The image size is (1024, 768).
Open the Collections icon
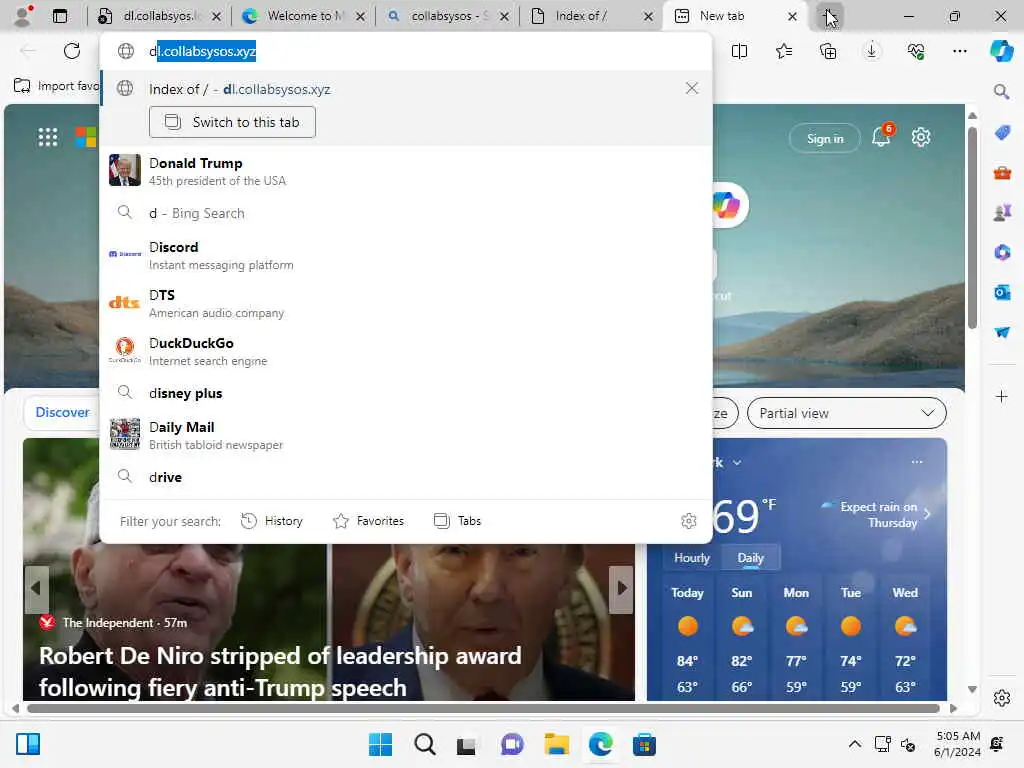click(x=828, y=51)
